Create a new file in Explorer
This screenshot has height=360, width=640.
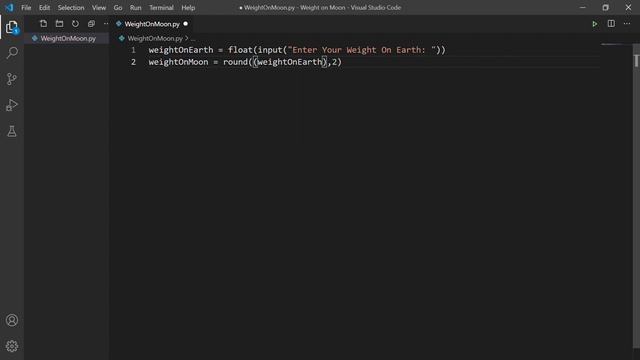(43, 24)
